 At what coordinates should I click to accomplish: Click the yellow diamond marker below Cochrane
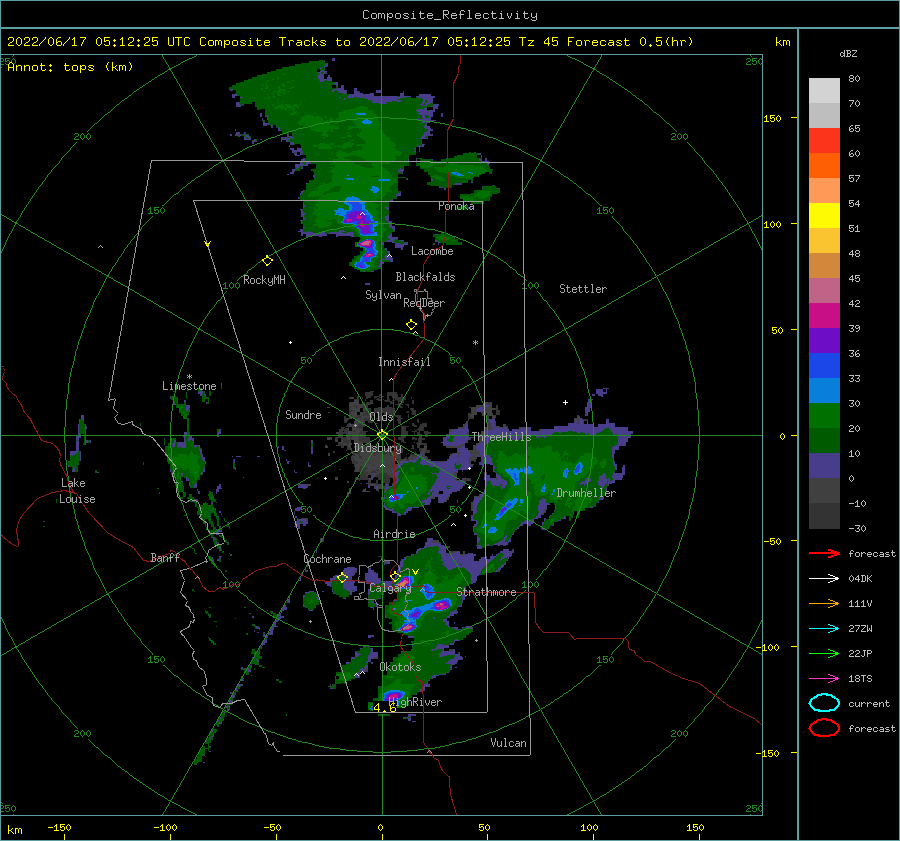(x=342, y=578)
